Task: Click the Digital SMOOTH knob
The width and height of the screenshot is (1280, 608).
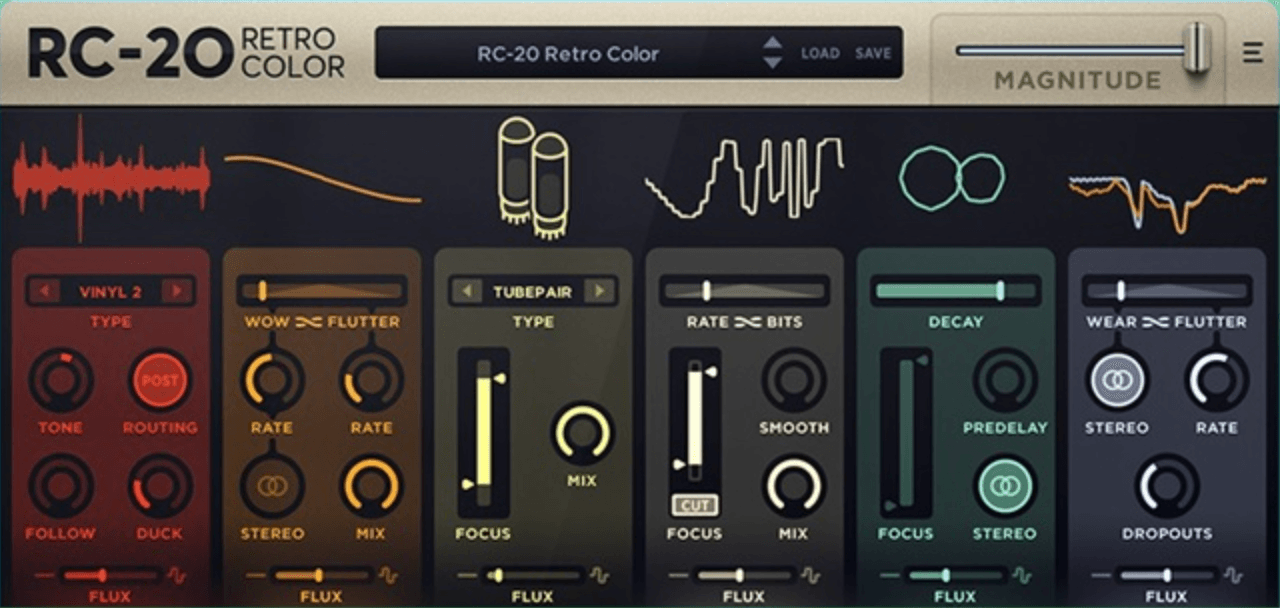Action: (x=794, y=381)
